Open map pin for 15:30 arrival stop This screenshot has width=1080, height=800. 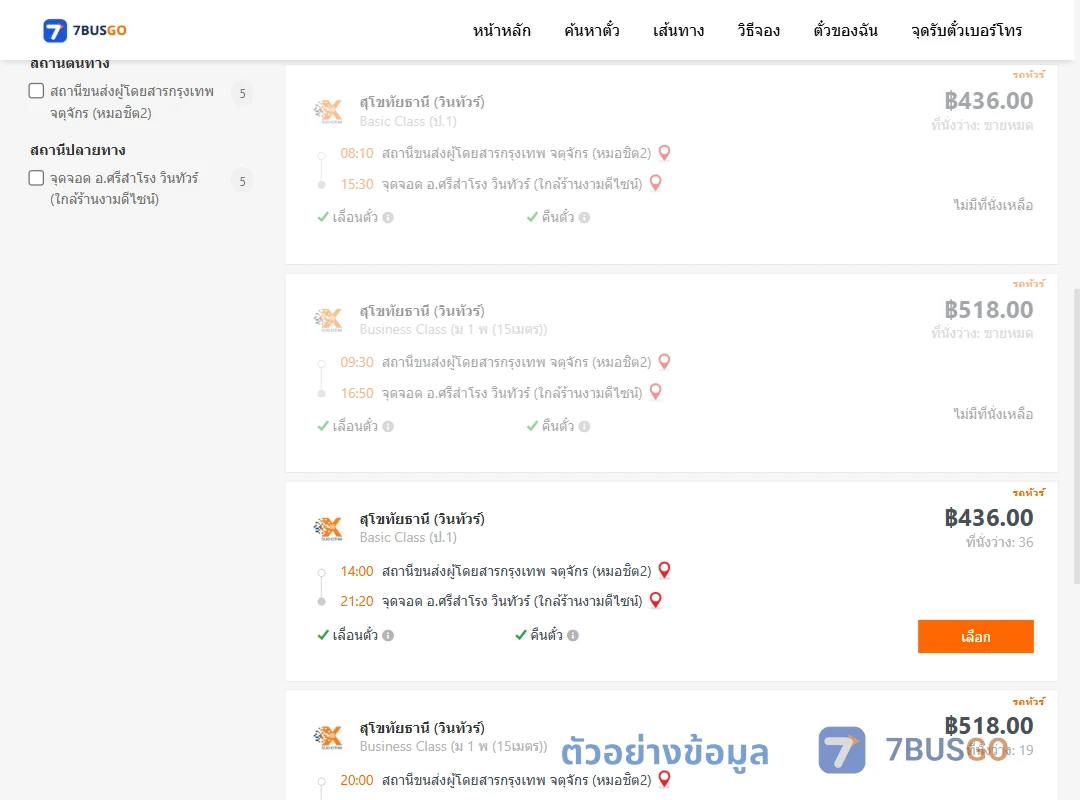(x=656, y=183)
